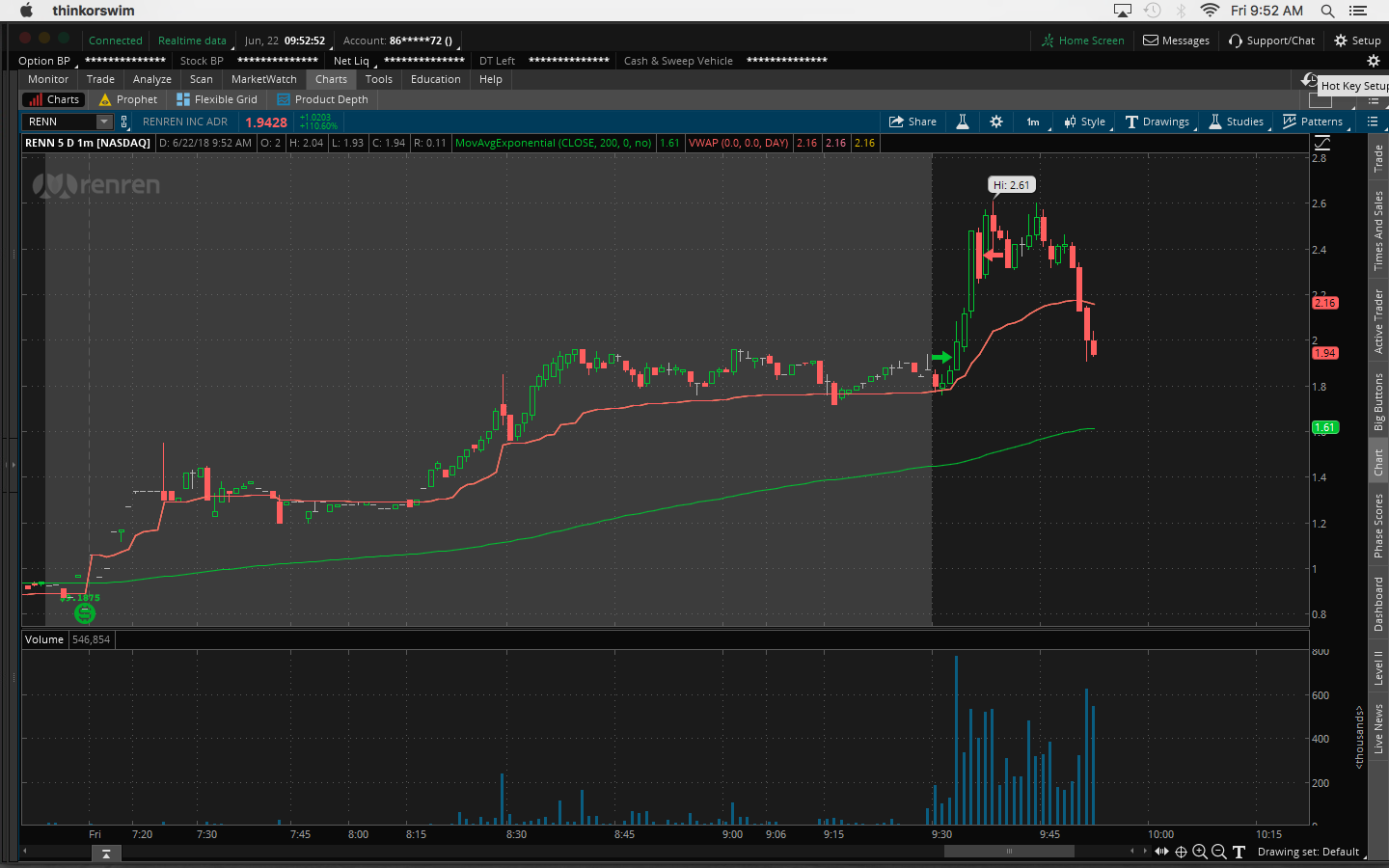Switch to the MarketWatch tab
The width and height of the screenshot is (1389, 868).
264,79
